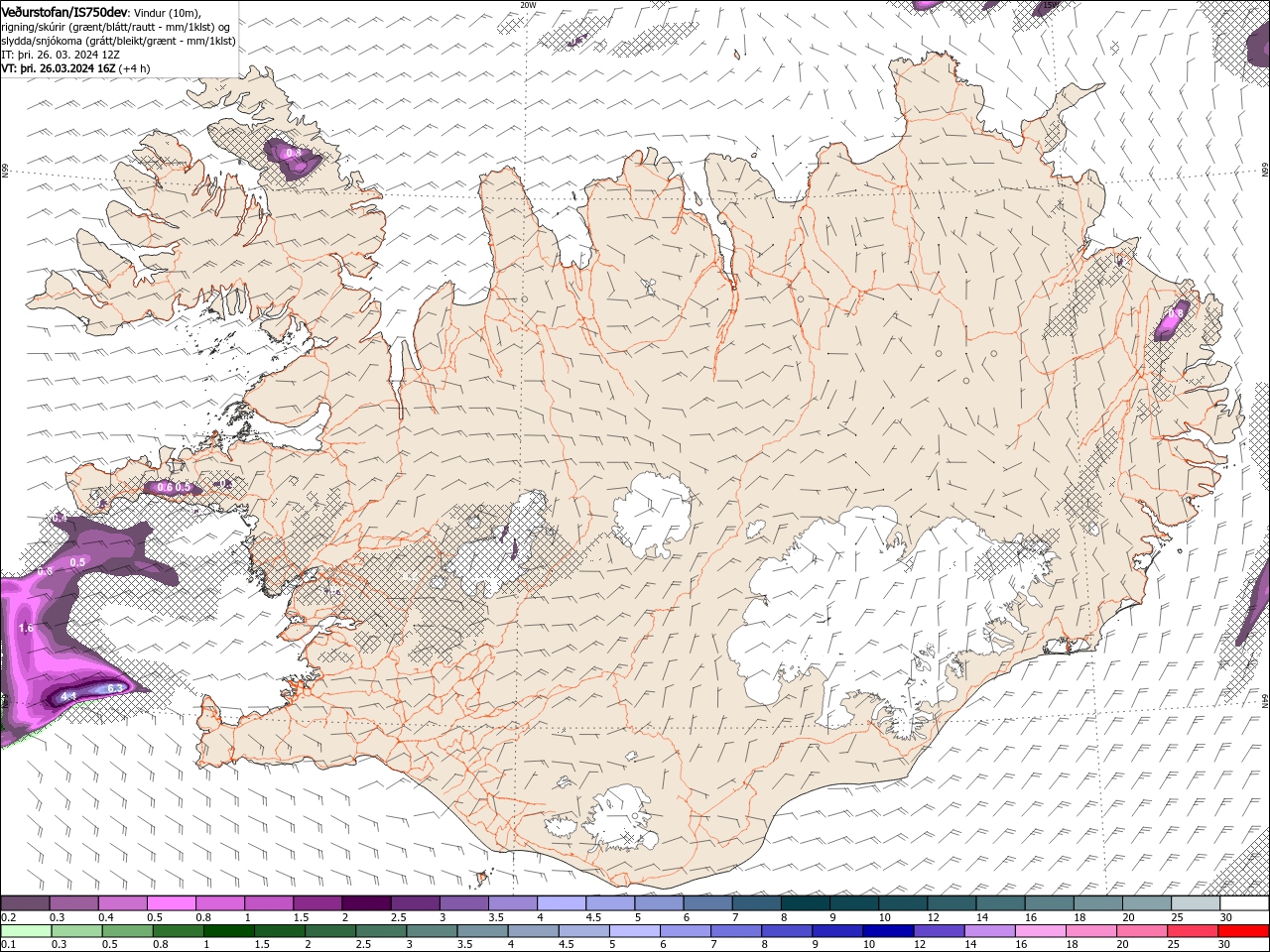This screenshot has height=952, width=1270.
Task: Click the '0.8' value over the Westfjords snow patch
Action: (293, 154)
